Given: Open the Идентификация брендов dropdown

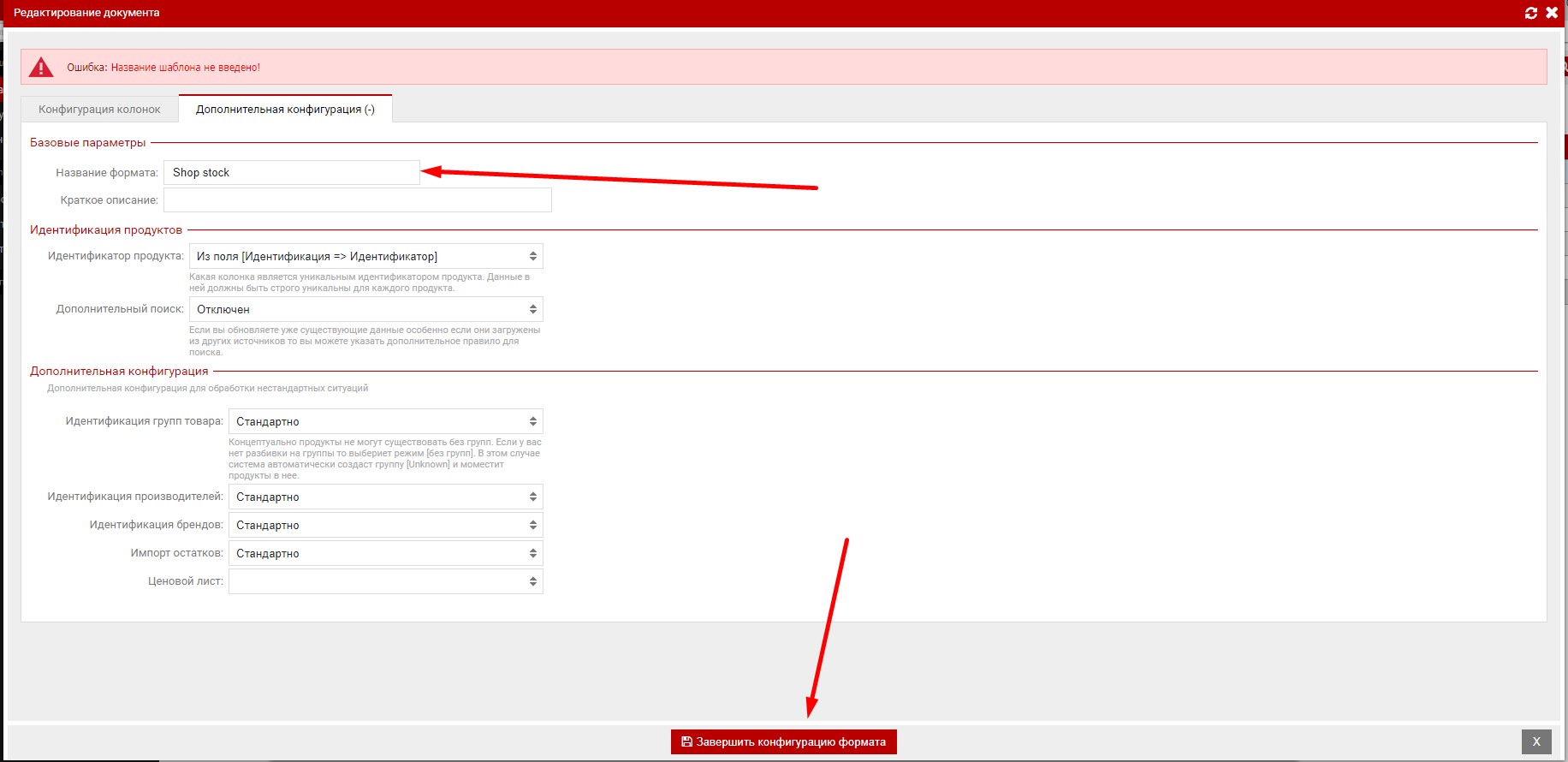Looking at the screenshot, I should 385,525.
